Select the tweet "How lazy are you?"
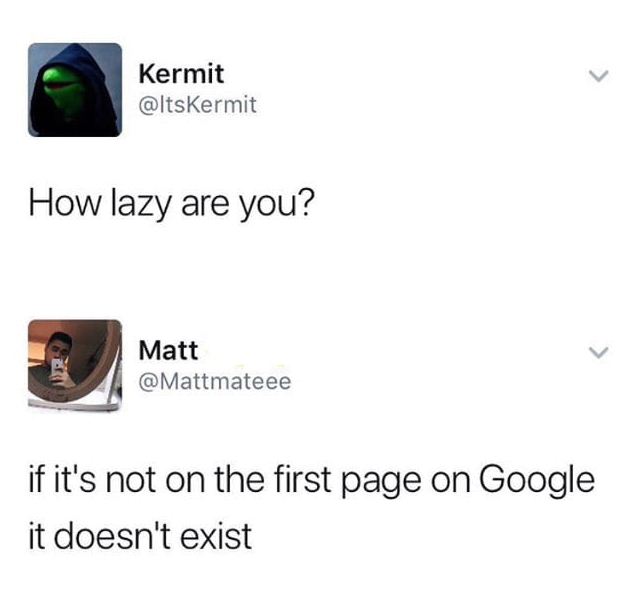 170,203
